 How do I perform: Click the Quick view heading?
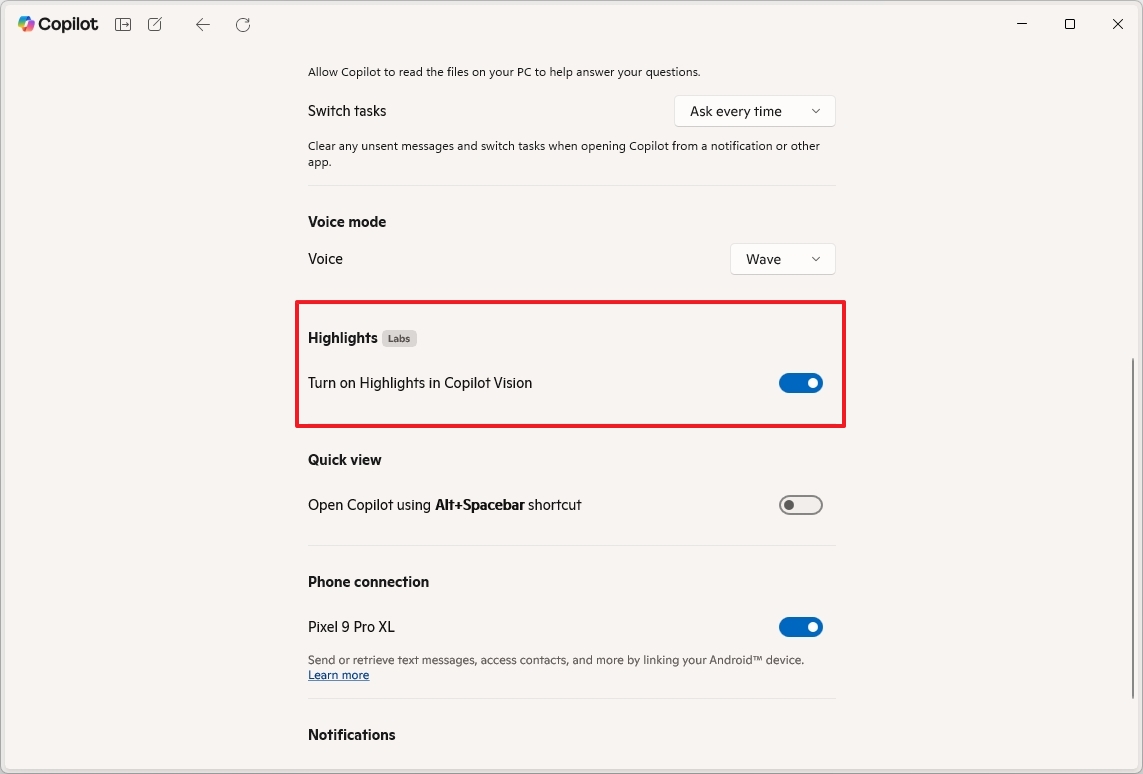coord(344,459)
